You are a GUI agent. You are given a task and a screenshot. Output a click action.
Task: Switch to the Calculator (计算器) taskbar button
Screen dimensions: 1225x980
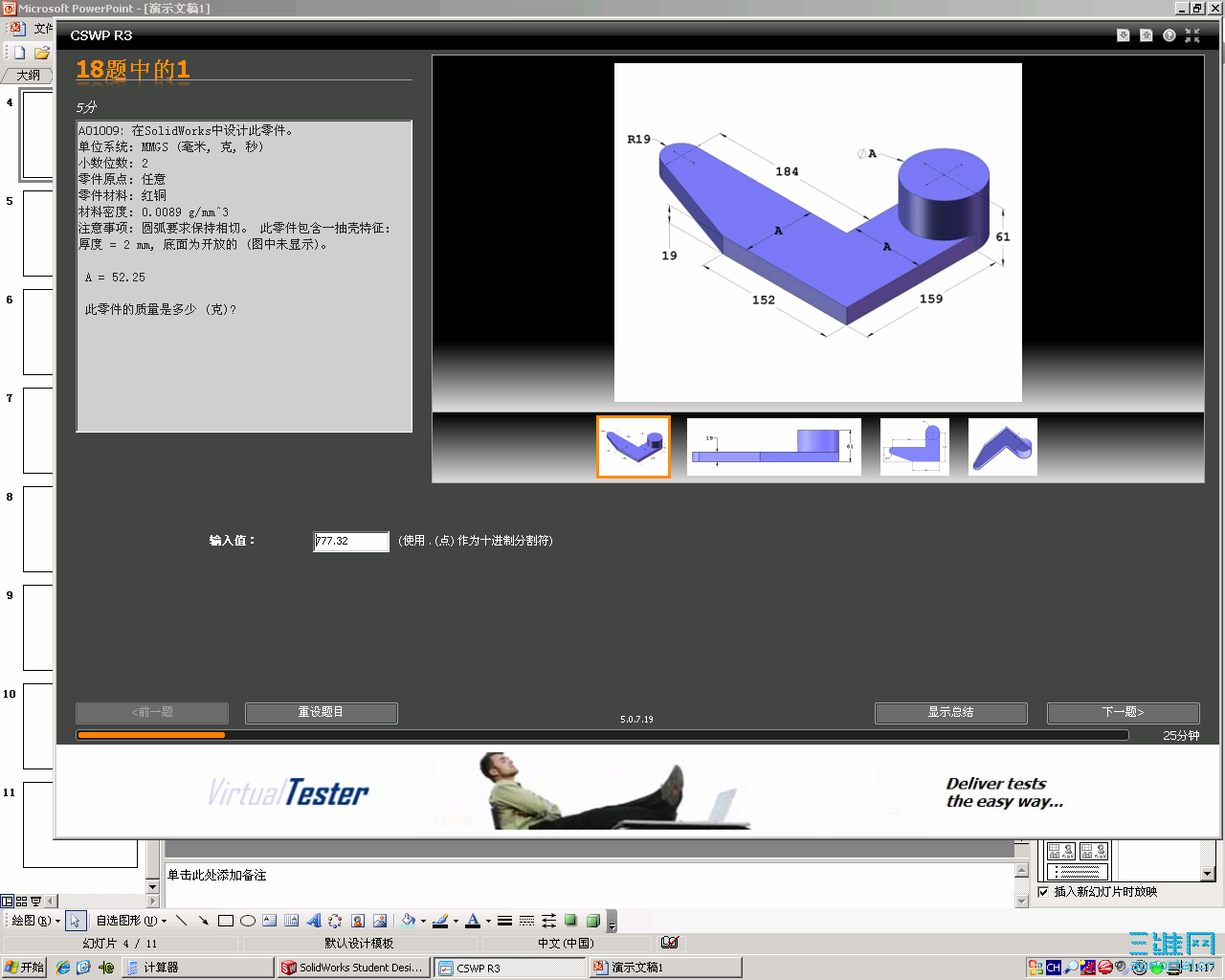198,968
